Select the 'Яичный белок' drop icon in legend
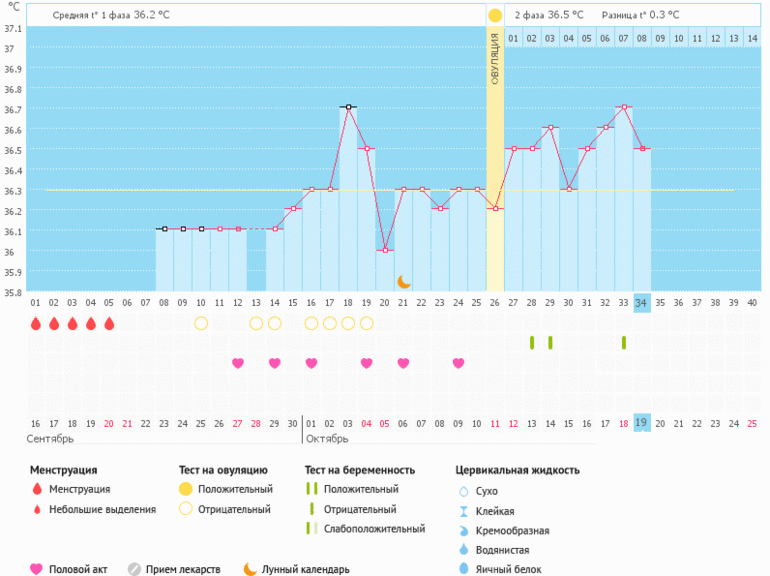Screen dimensions: 770x576 pos(462,569)
